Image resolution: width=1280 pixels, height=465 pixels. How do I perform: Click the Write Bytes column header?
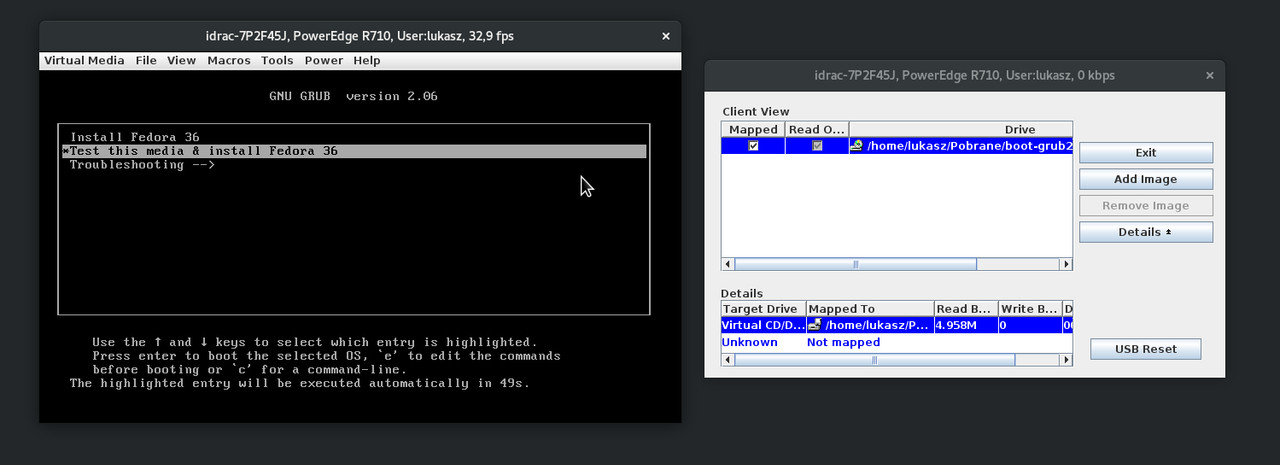pos(1029,309)
